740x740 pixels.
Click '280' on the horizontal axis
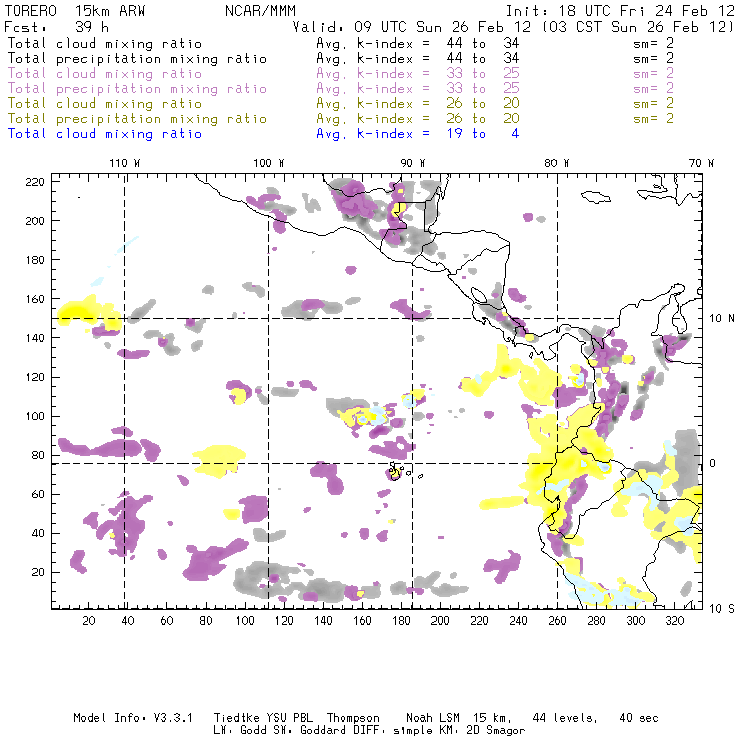597,621
